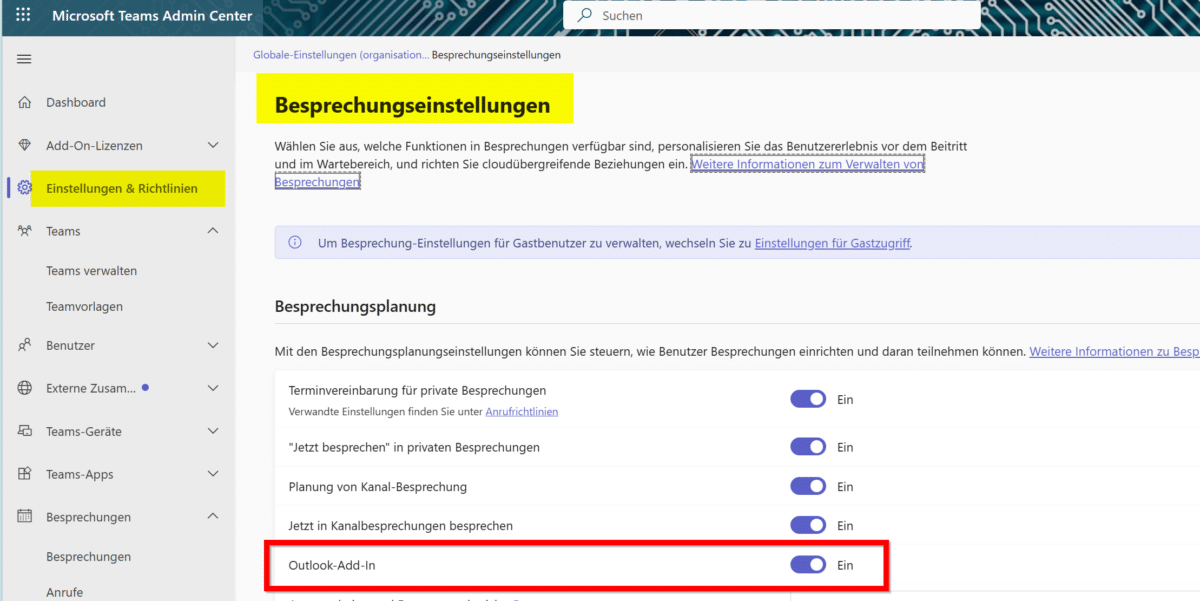
Task: Toggle Jetzt in Kanalbesprechungen besprechen switch
Action: click(808, 525)
